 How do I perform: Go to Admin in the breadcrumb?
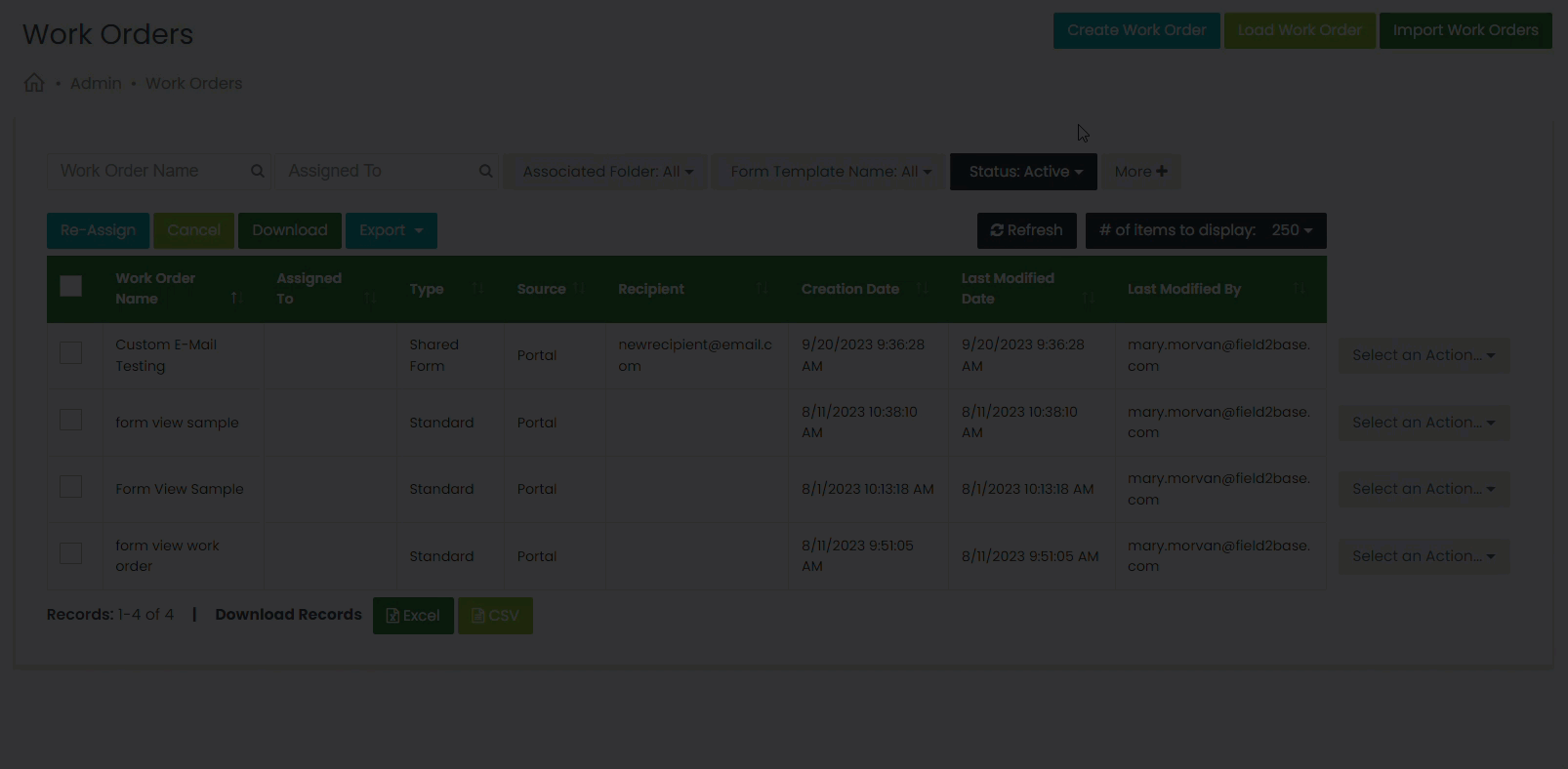tap(96, 84)
